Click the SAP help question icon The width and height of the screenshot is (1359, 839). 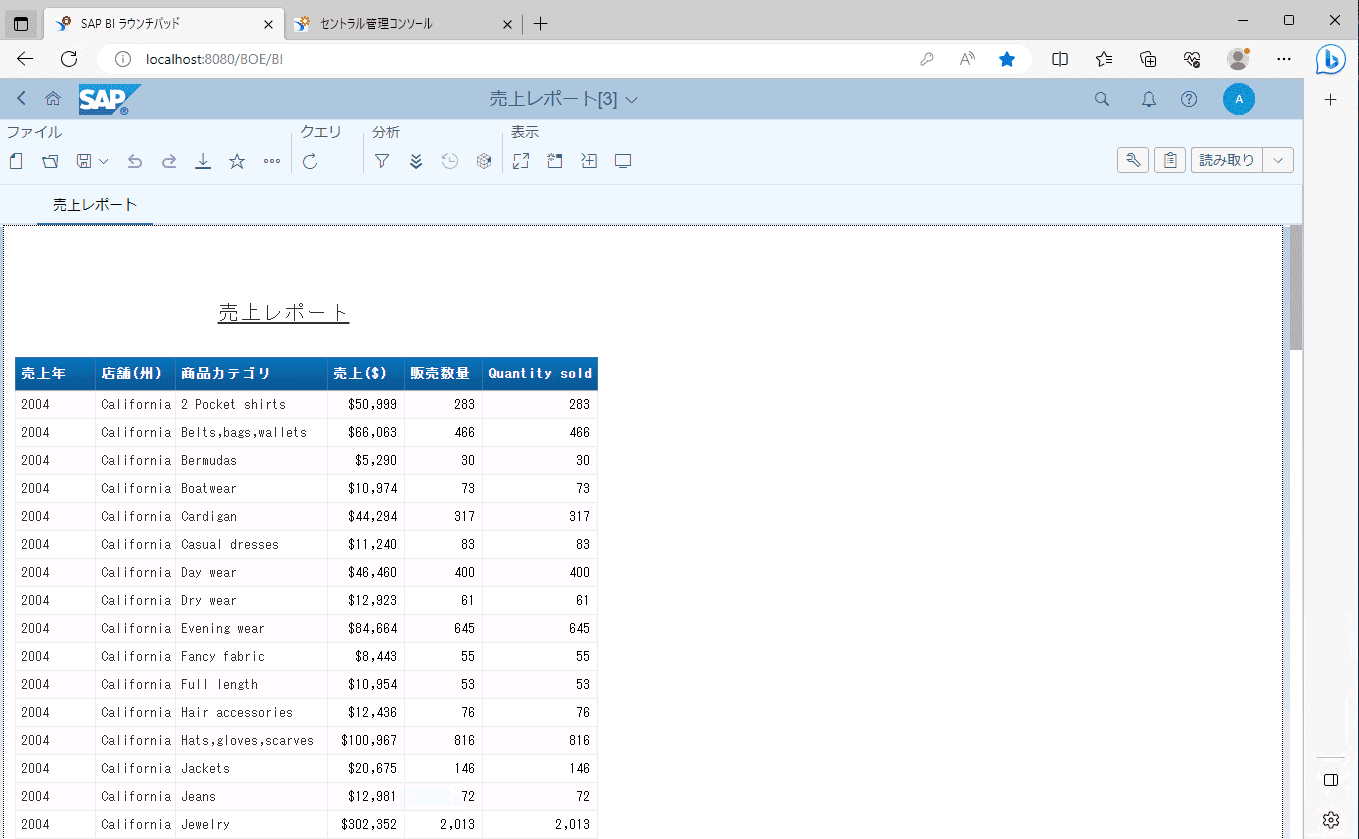pyautogui.click(x=1189, y=99)
